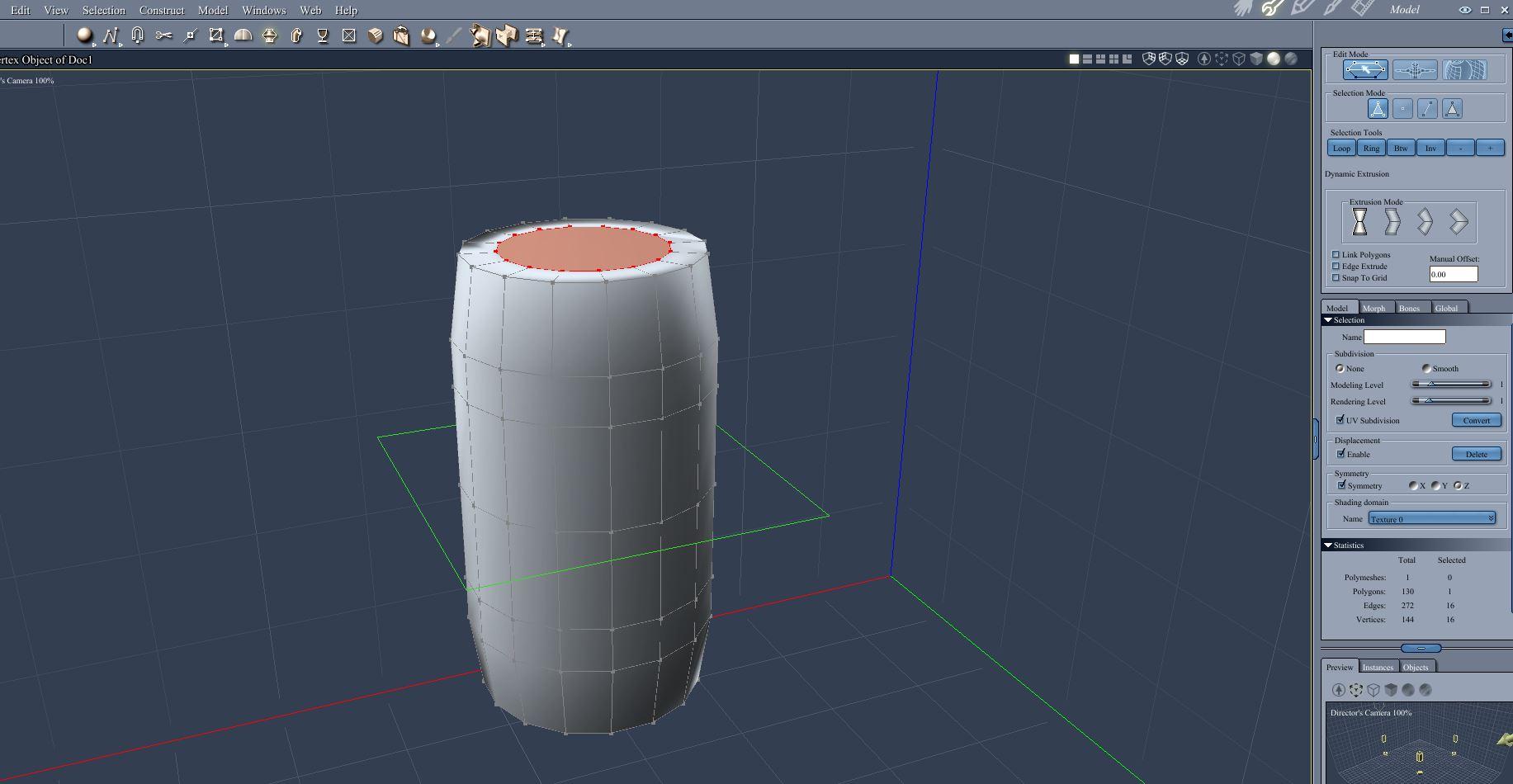Select shaded sphere display mode

[x=1274, y=59]
